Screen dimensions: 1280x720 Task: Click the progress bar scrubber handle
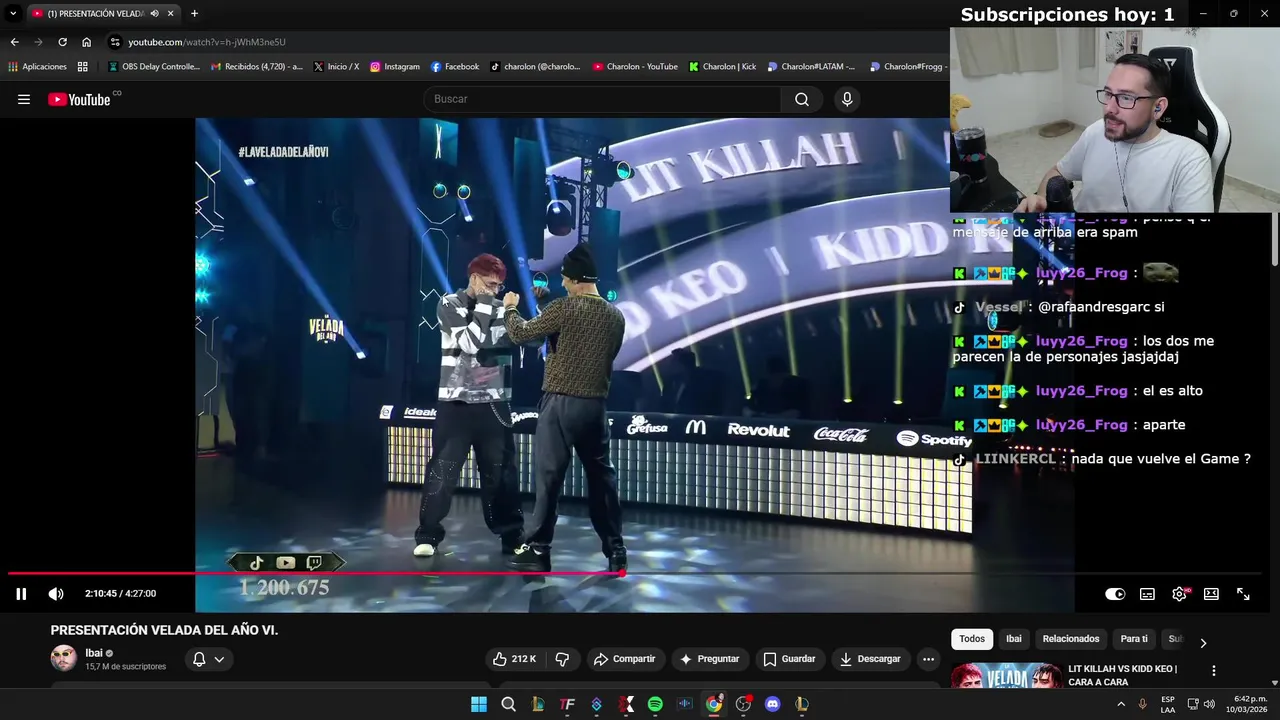click(622, 573)
